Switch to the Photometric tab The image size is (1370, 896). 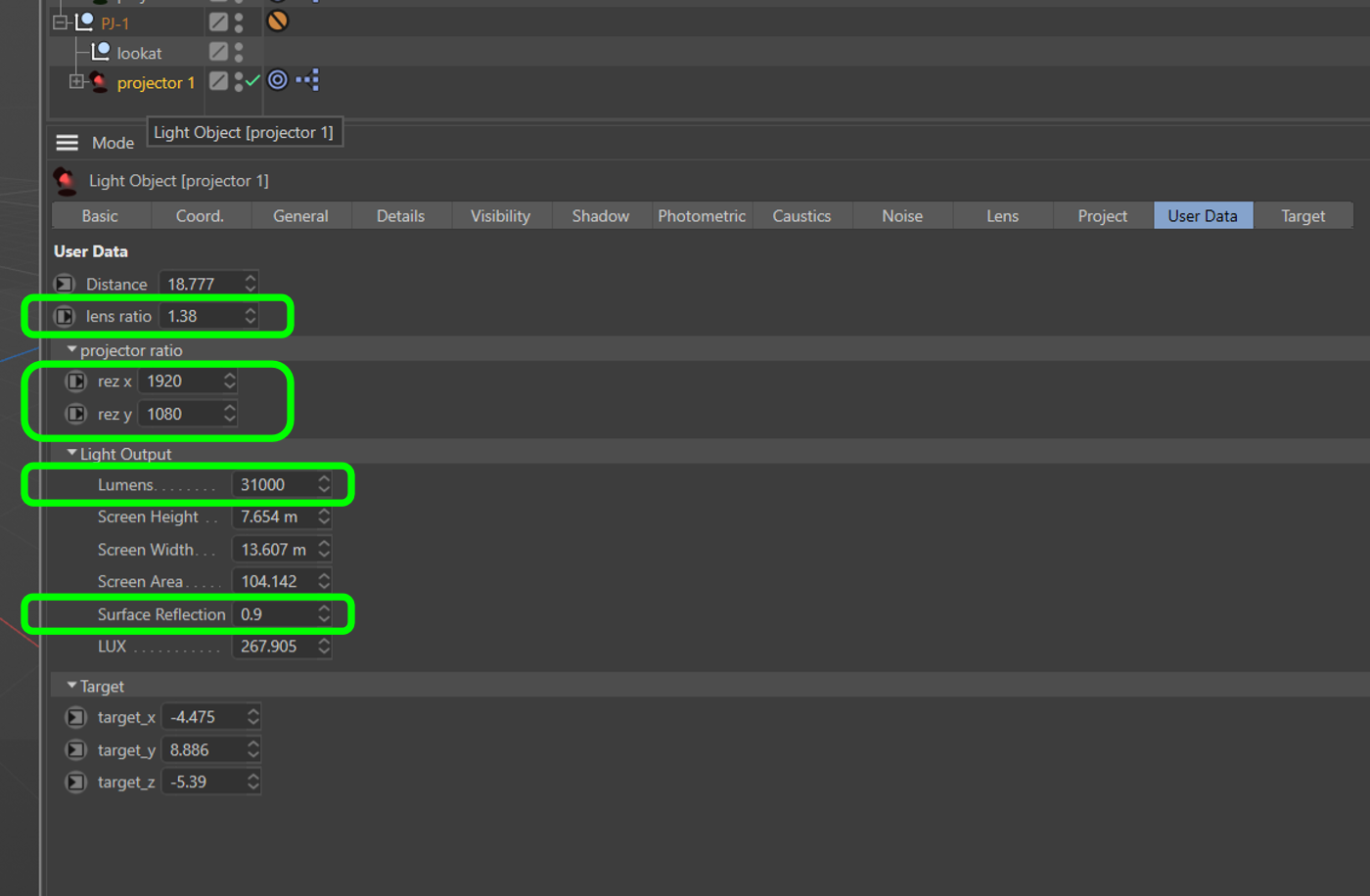(701, 216)
